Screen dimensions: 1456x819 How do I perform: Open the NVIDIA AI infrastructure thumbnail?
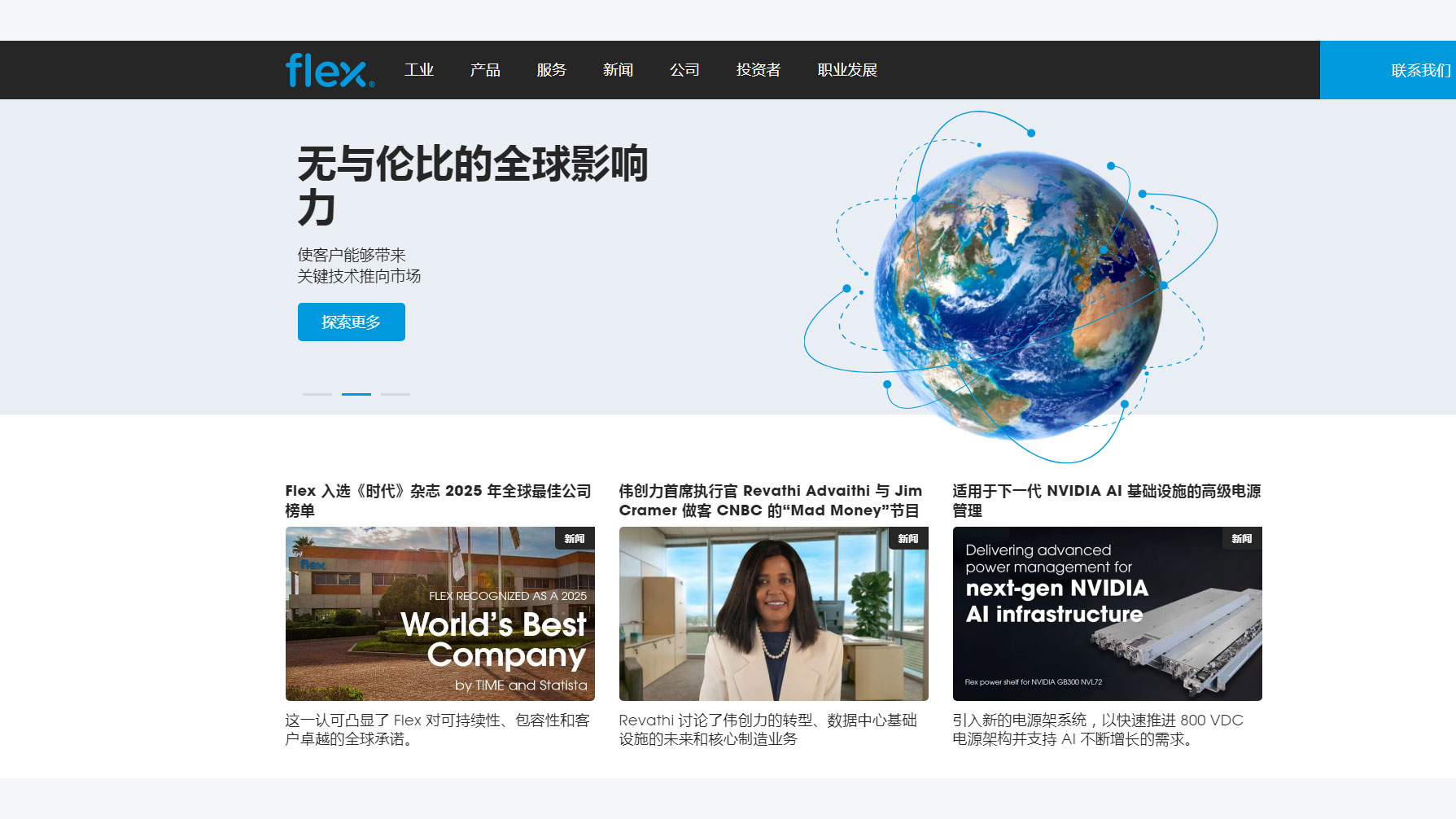[x=1107, y=614]
